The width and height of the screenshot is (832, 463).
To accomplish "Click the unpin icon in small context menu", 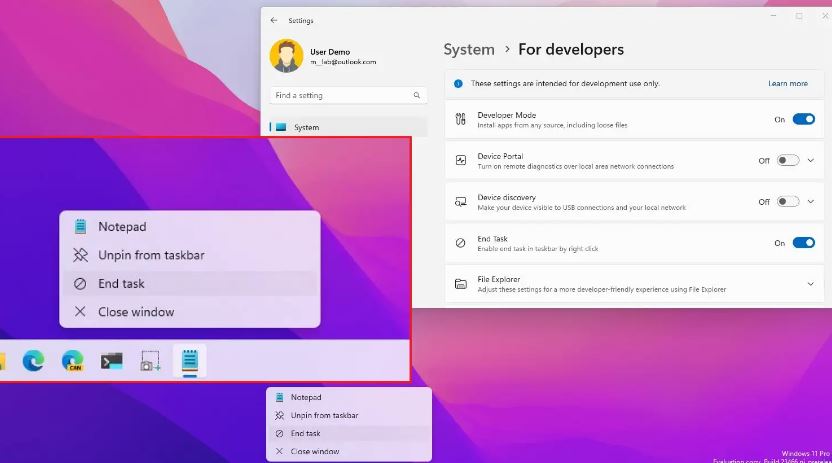I will point(279,415).
